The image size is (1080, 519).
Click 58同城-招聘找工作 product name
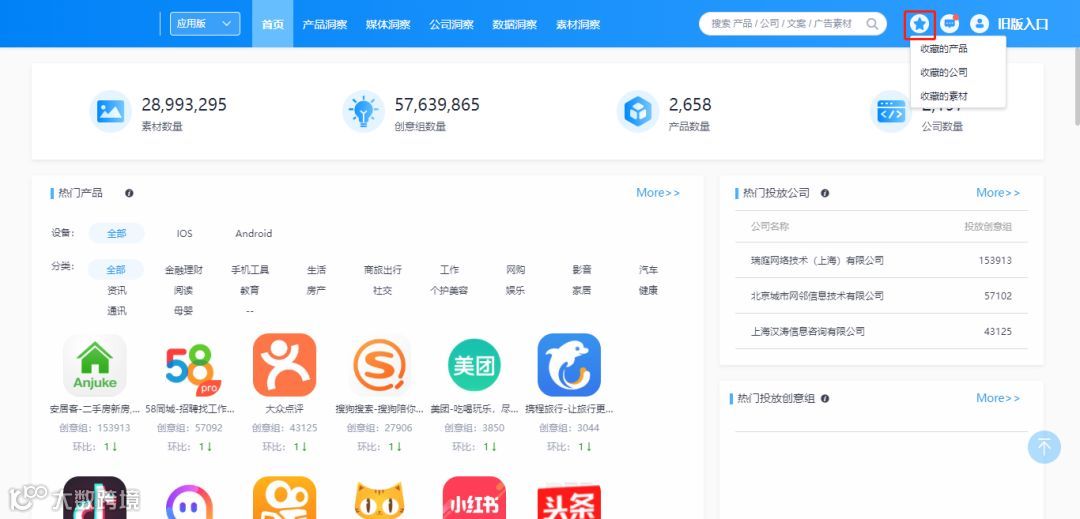click(189, 410)
